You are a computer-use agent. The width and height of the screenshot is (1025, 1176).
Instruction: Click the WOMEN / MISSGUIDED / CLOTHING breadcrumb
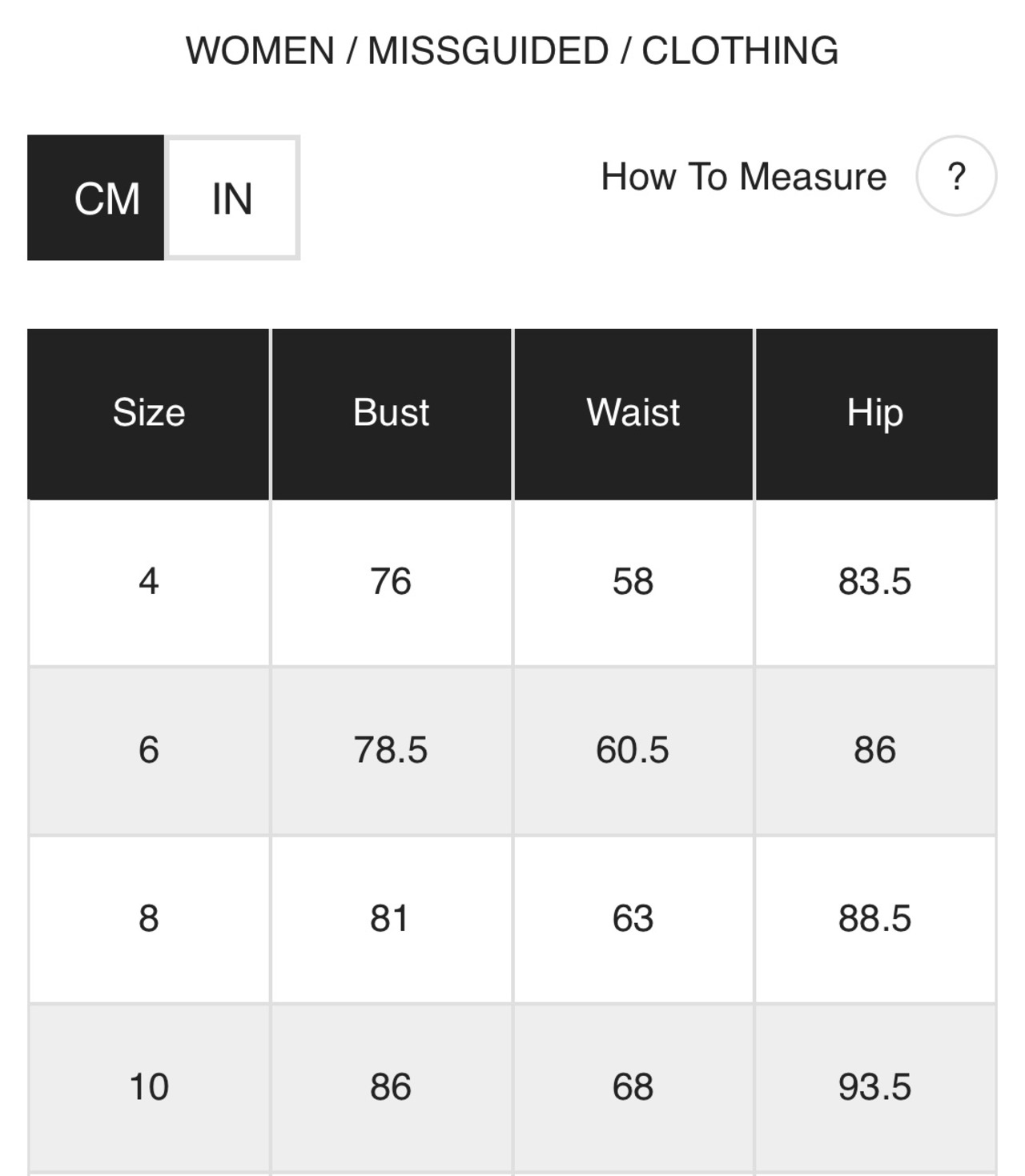tap(512, 50)
